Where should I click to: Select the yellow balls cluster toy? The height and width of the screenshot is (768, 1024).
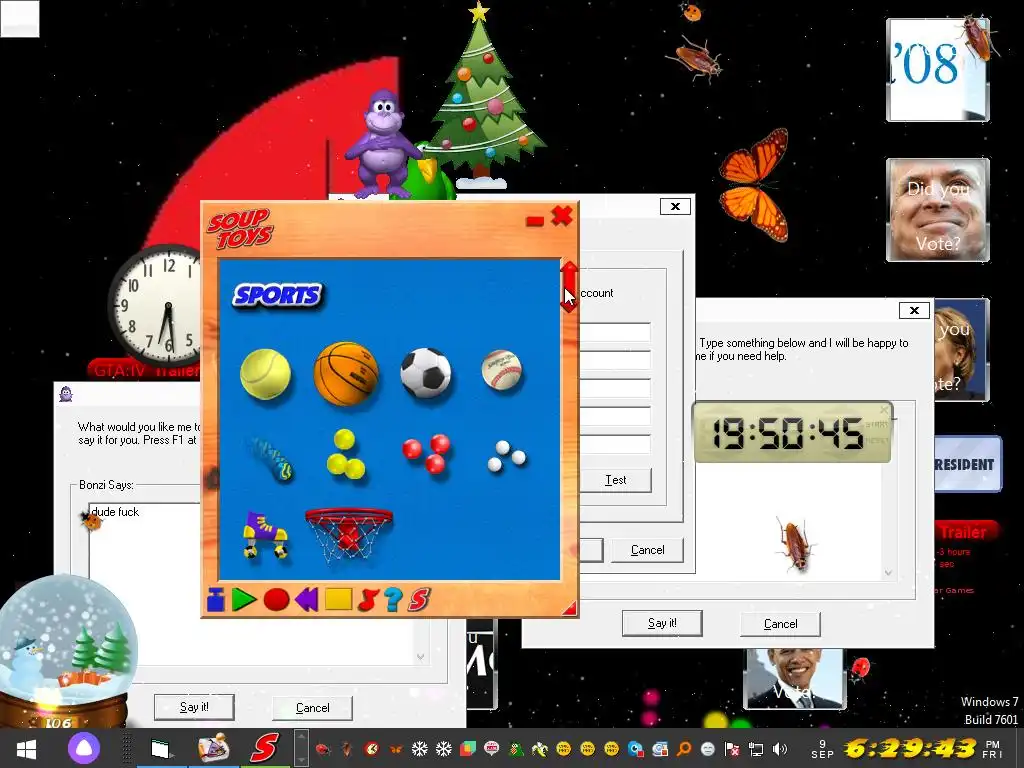click(345, 455)
